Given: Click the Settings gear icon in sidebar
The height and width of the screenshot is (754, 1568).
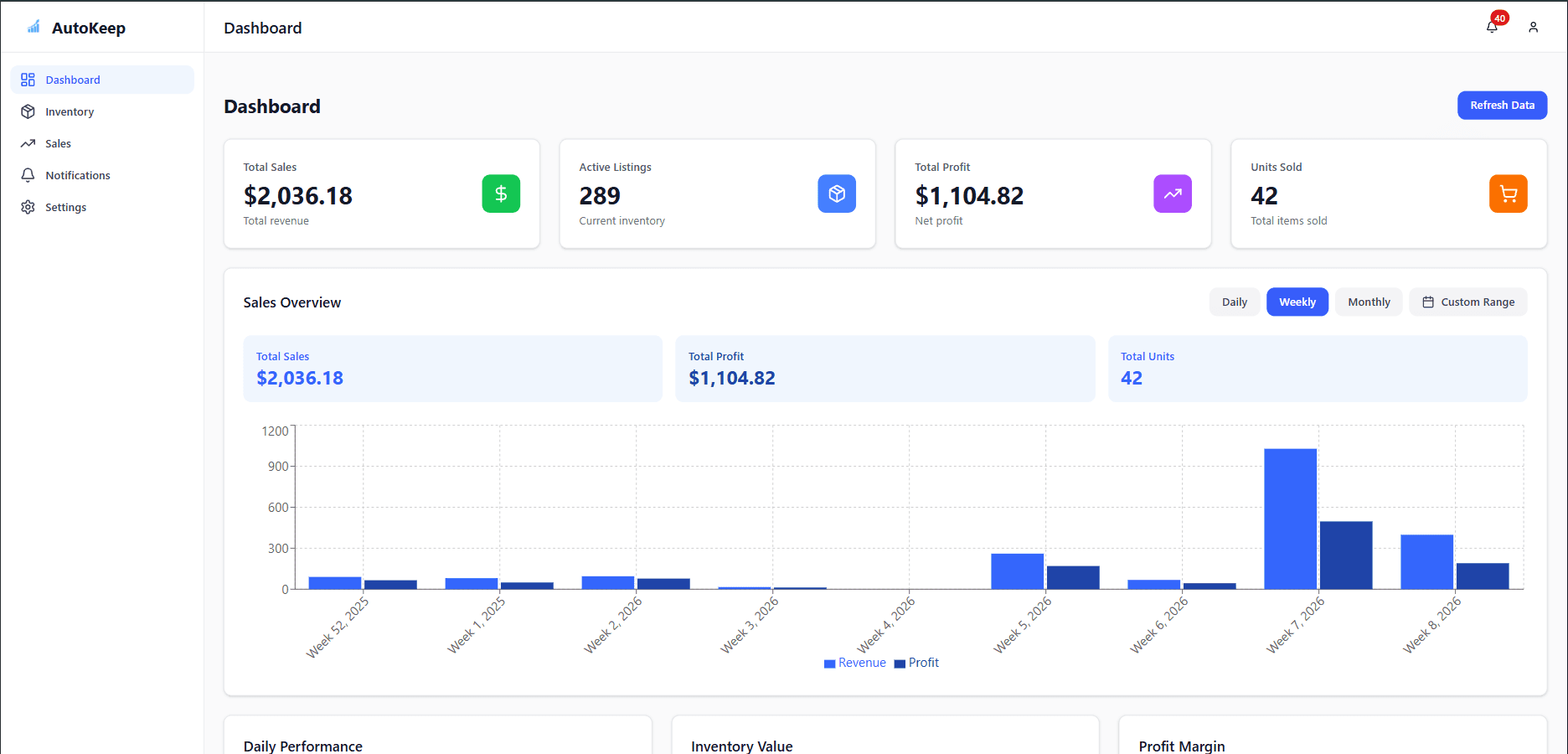Looking at the screenshot, I should click(x=28, y=207).
